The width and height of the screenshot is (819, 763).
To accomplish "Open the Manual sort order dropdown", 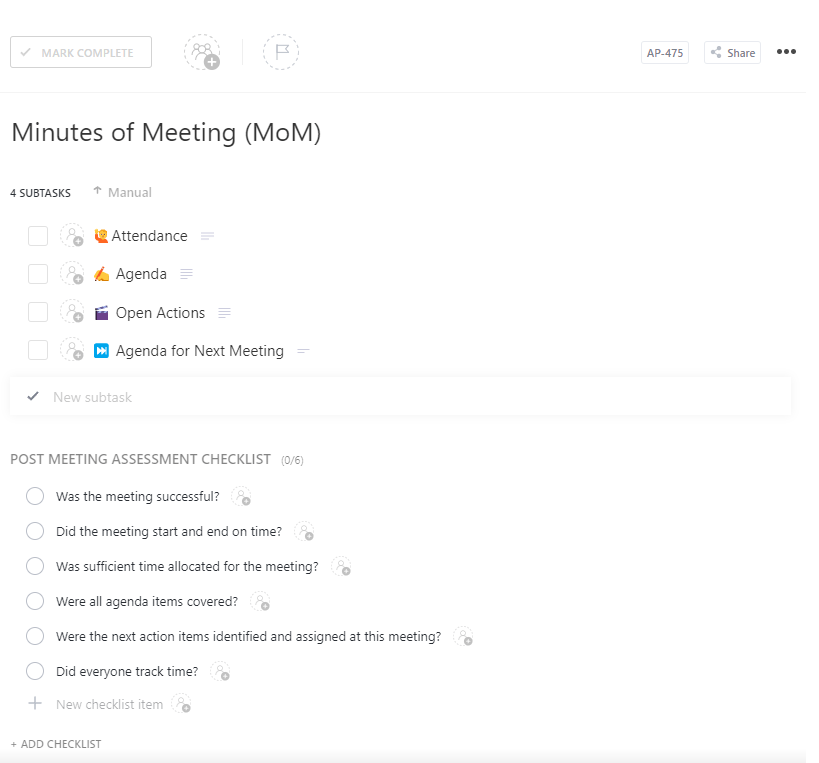I will coord(122,192).
